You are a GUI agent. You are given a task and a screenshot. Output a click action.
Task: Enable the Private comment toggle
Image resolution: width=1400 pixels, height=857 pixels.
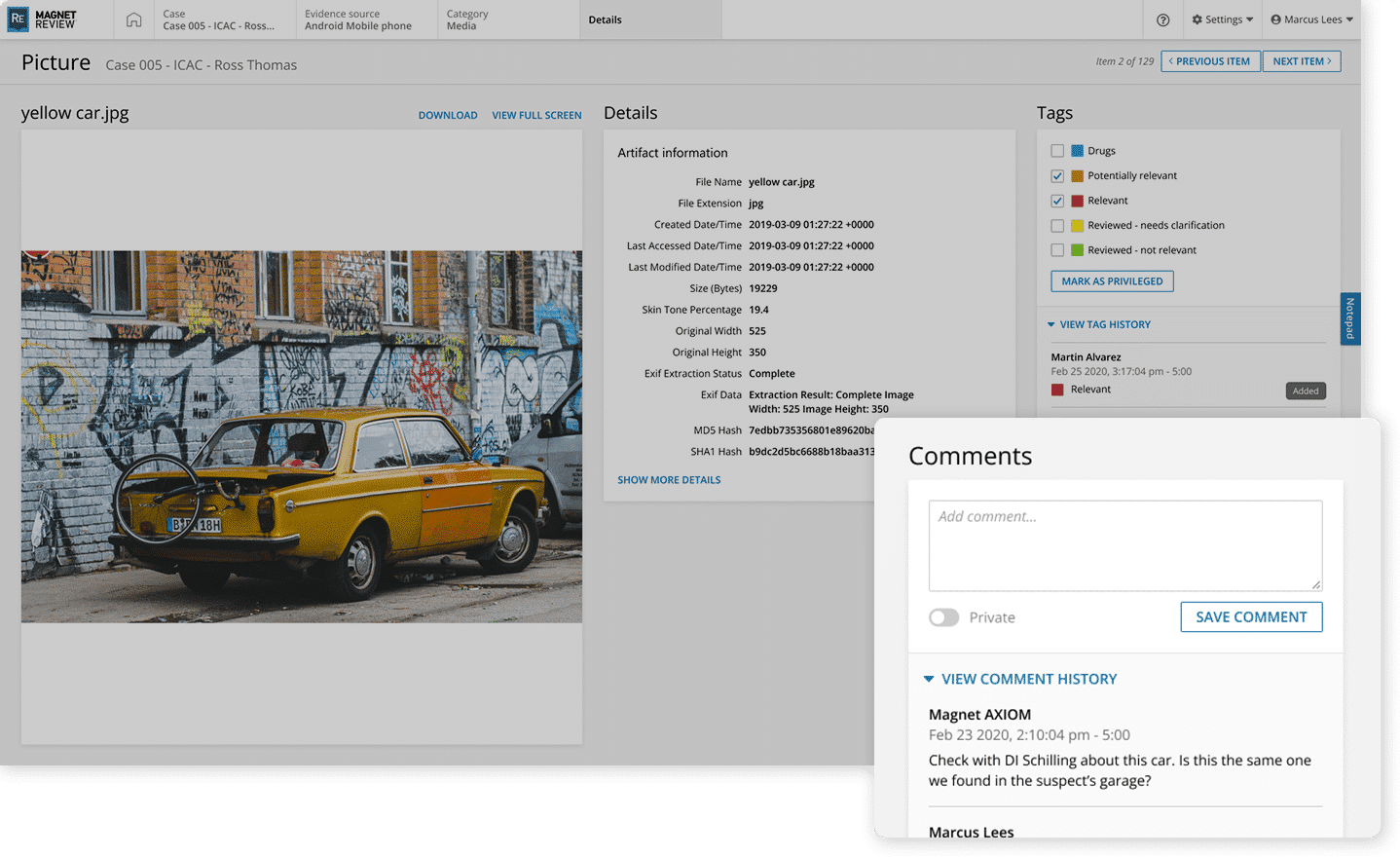(943, 617)
